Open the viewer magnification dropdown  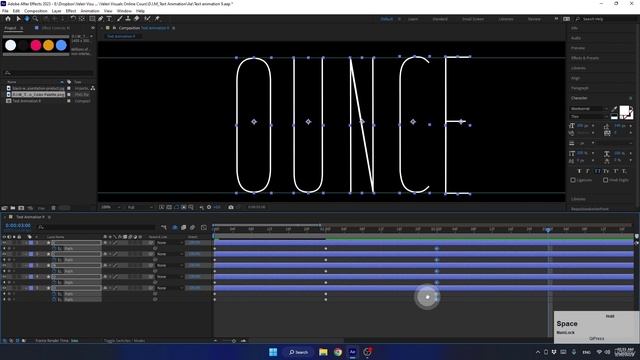pos(111,207)
